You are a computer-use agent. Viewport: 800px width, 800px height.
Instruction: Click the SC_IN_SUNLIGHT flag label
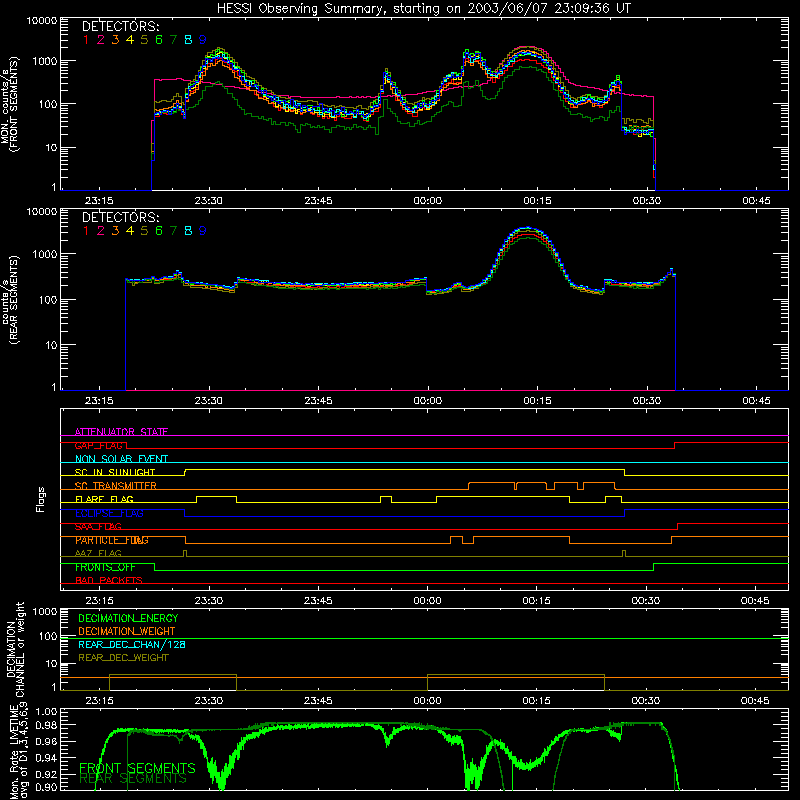pos(115,472)
